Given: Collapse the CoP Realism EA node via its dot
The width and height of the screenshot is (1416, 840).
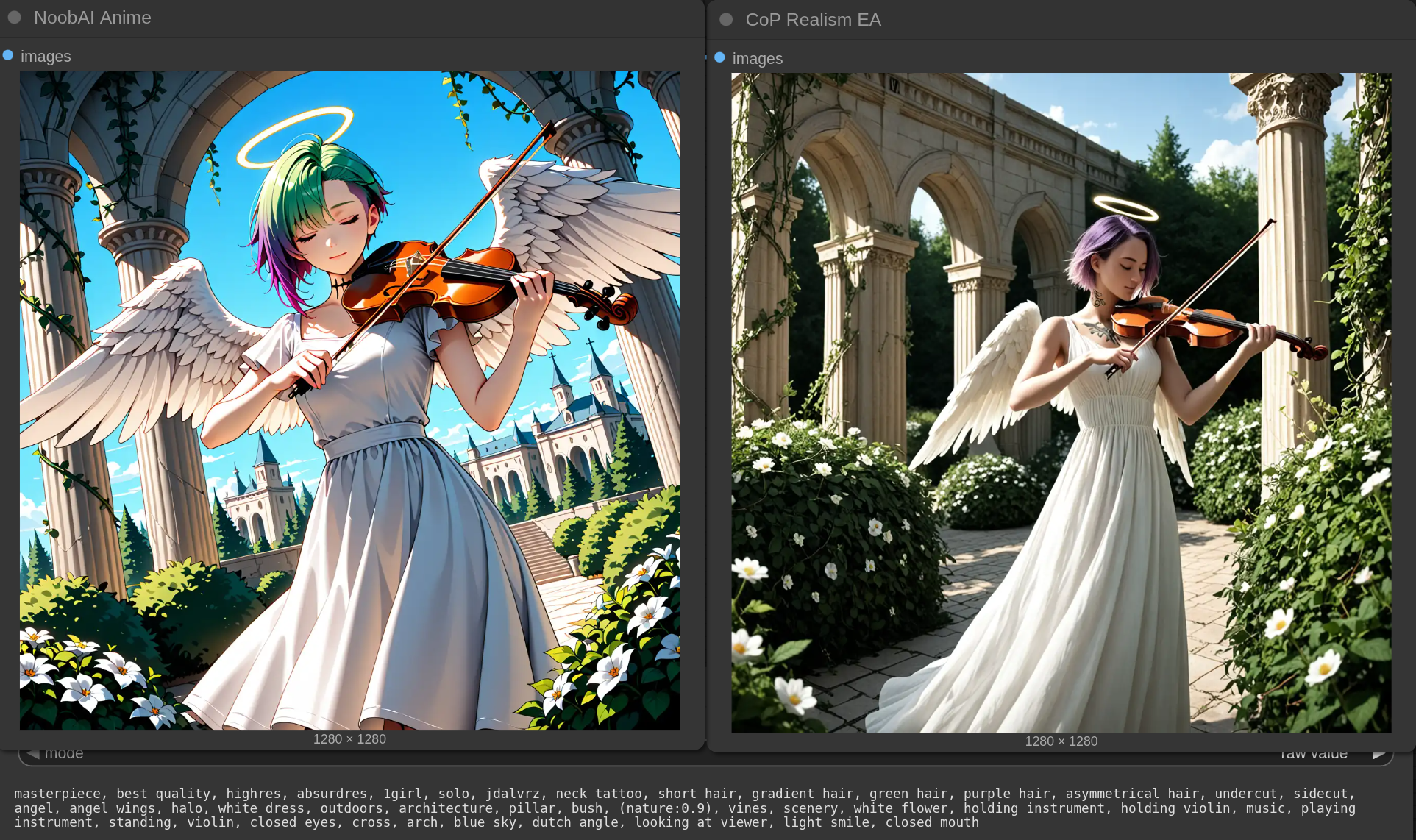Looking at the screenshot, I should [x=726, y=20].
